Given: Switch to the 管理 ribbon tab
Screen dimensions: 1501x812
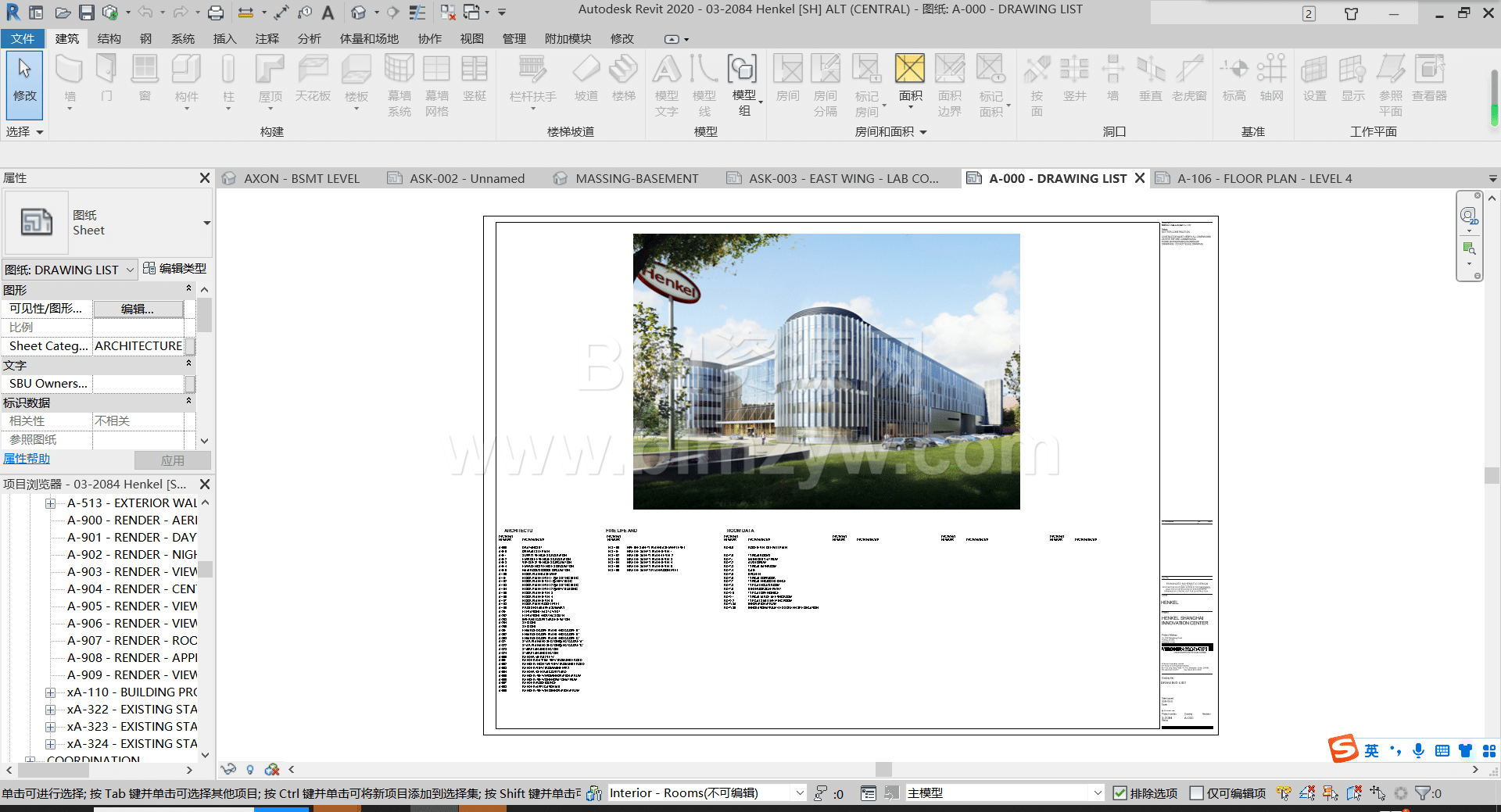Looking at the screenshot, I should tap(514, 38).
